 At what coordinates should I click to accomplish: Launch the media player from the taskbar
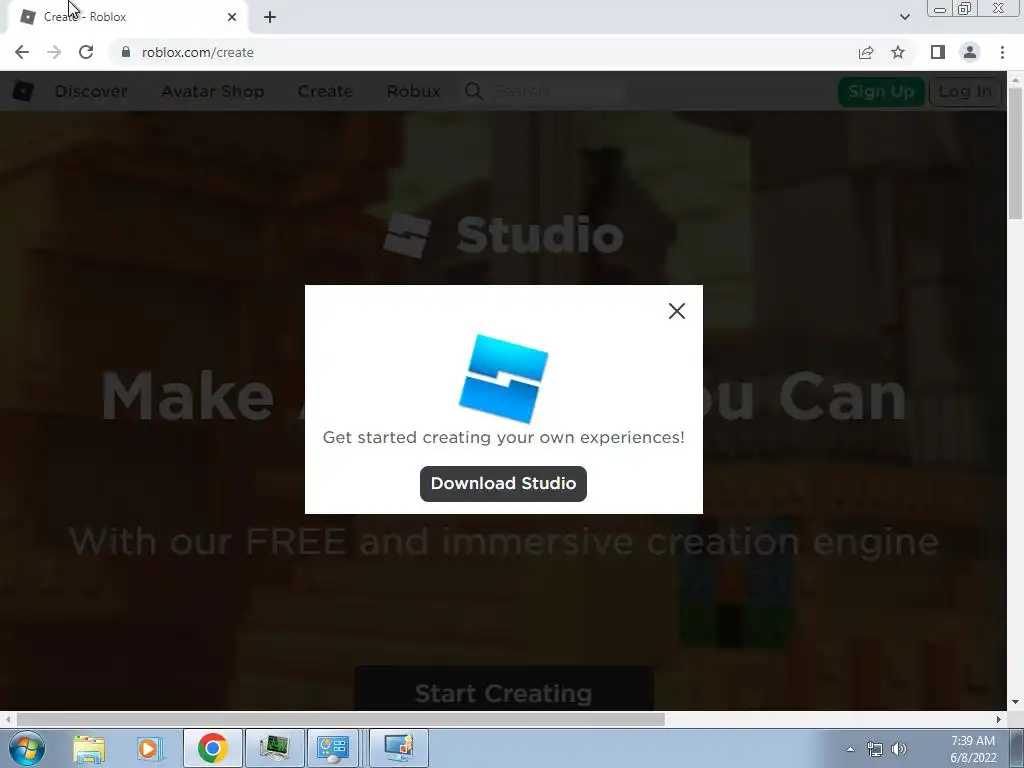point(149,748)
